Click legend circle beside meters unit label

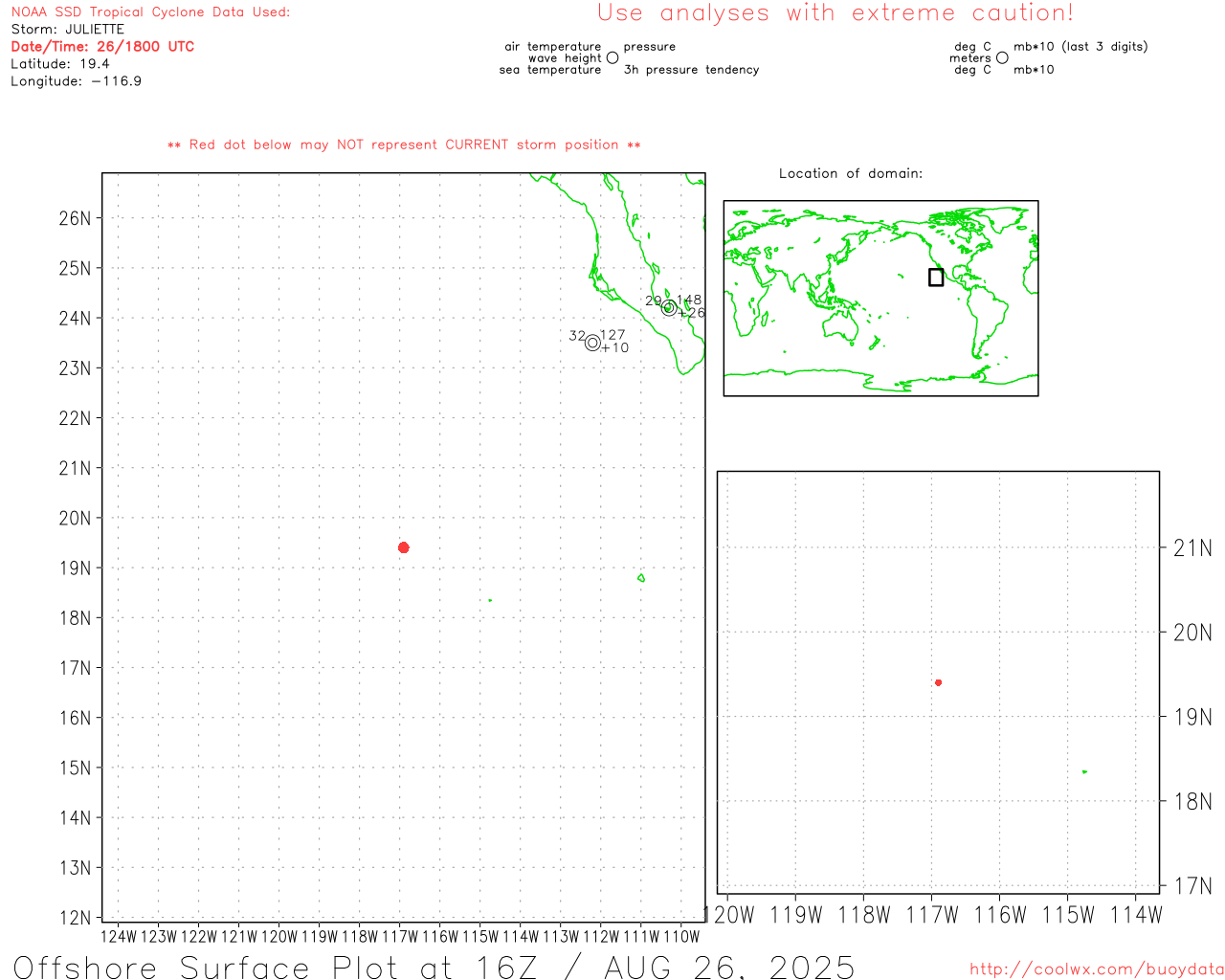(x=1002, y=57)
